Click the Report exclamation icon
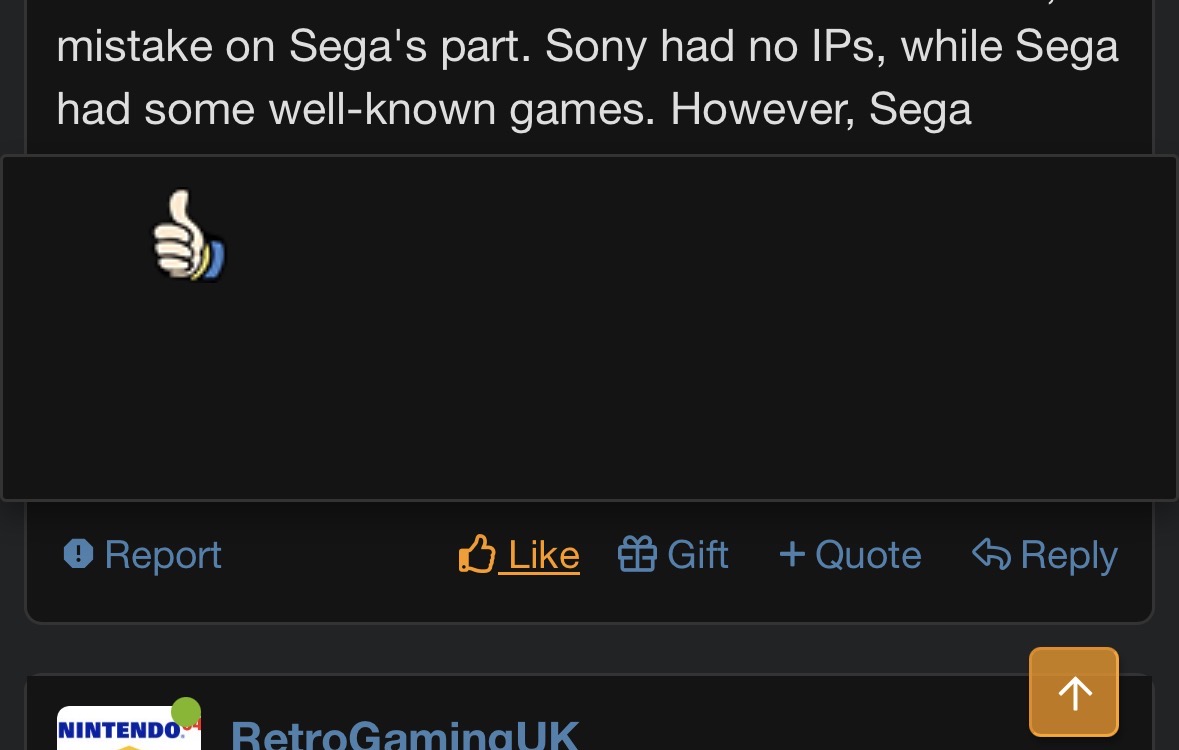The image size is (1179, 750). point(78,554)
